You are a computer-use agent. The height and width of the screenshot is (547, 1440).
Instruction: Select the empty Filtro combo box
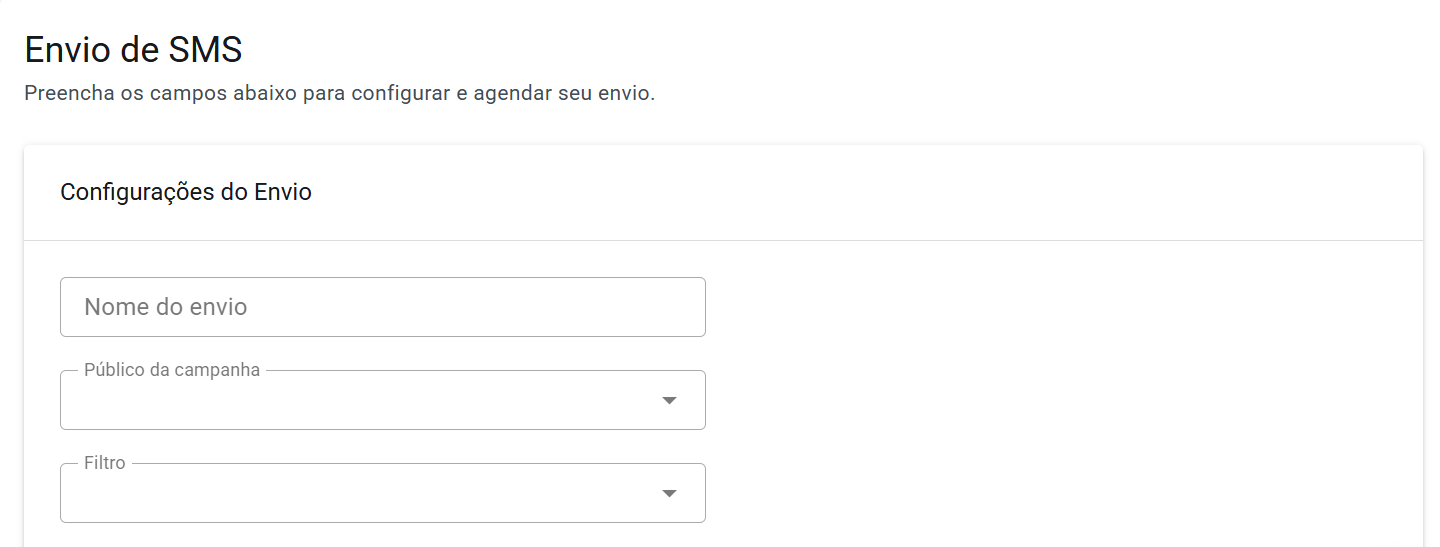340,496
